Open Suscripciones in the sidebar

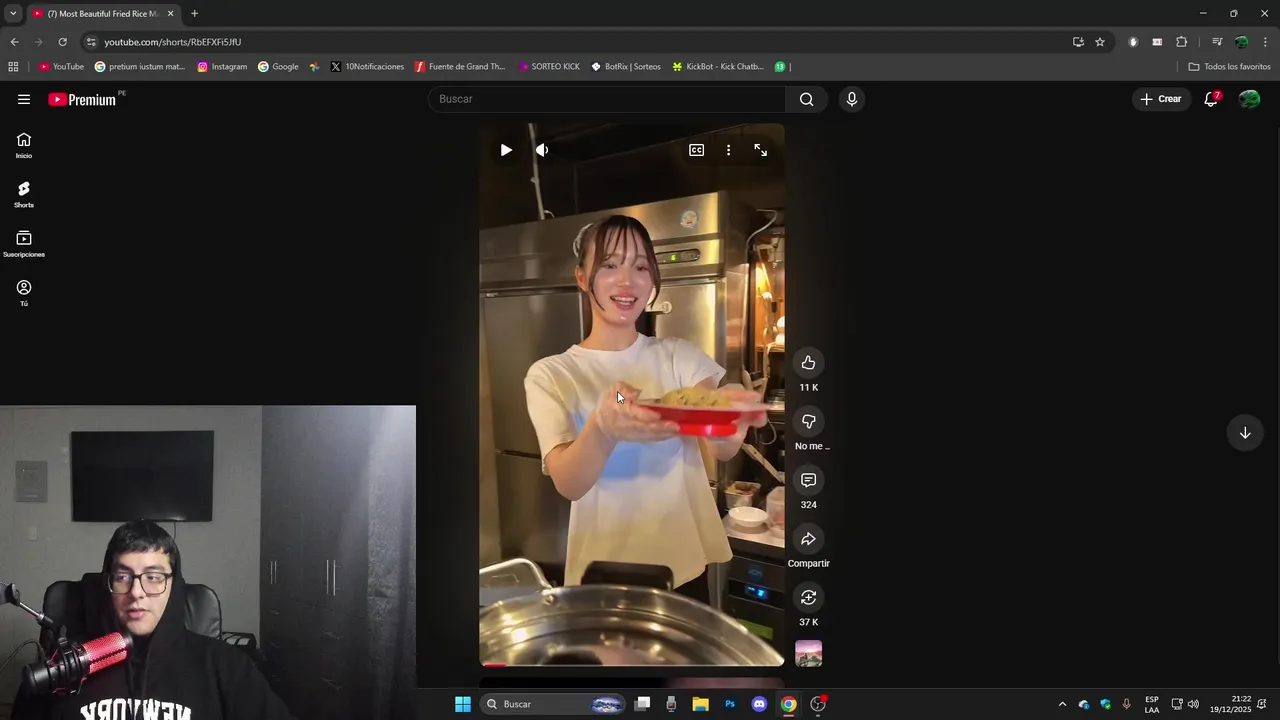pyautogui.click(x=24, y=244)
